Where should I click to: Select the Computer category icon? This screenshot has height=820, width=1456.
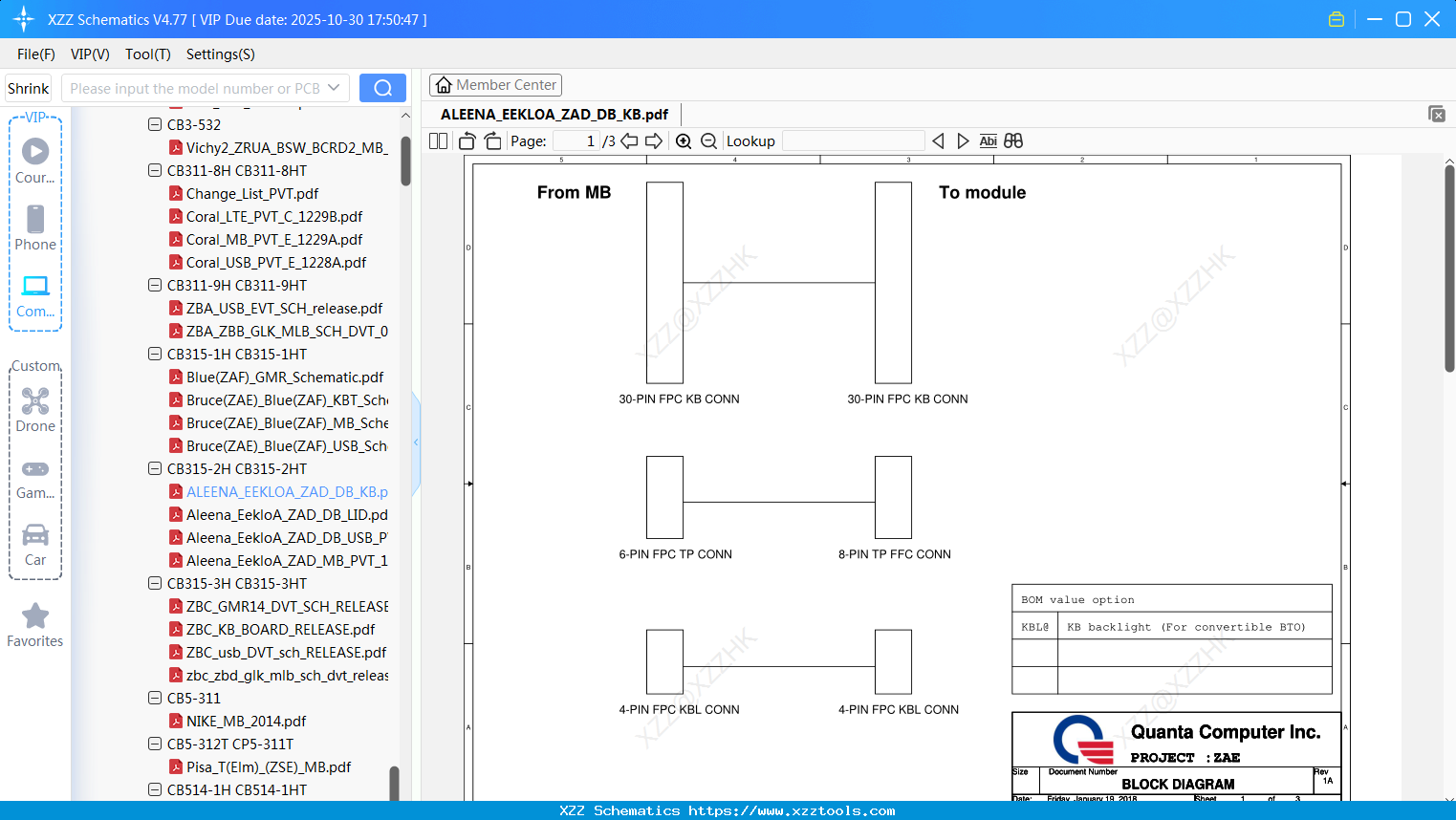click(35, 295)
